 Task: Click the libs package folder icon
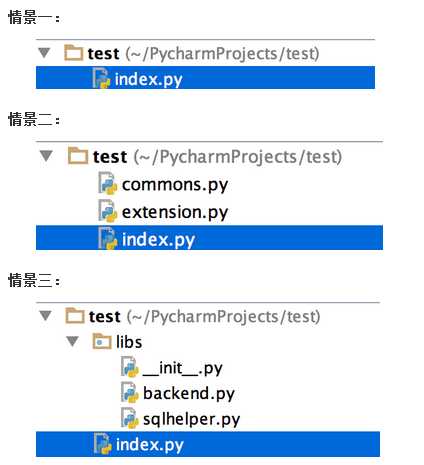(x=102, y=341)
